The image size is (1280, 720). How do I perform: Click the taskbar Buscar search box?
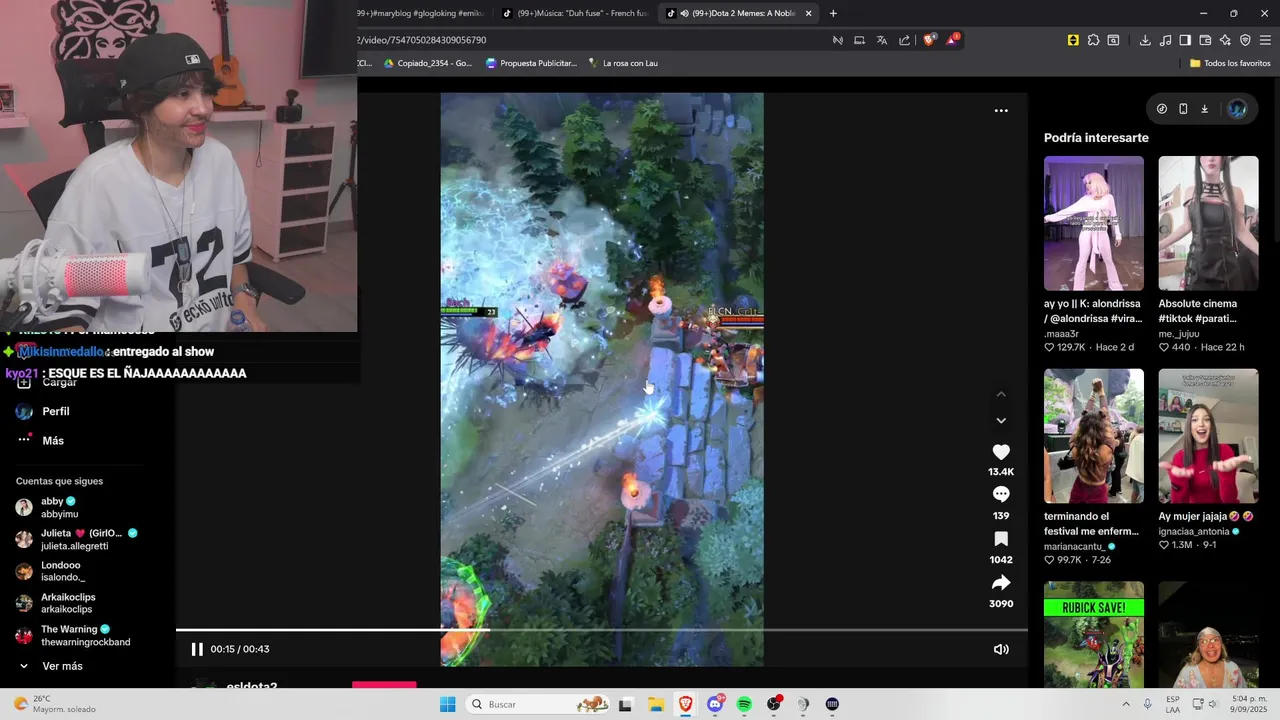point(538,704)
